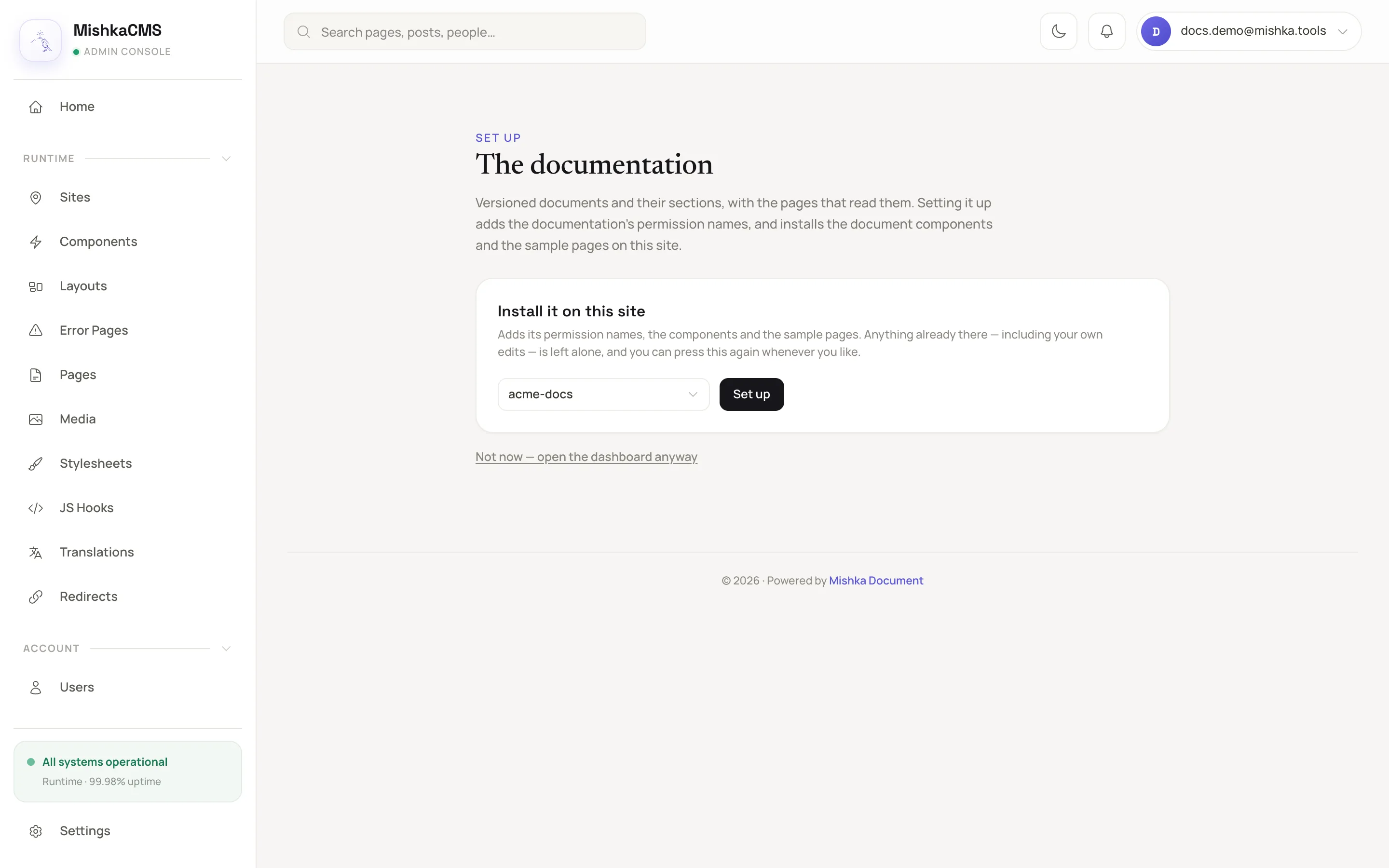This screenshot has width=1389, height=868.
Task: Select Error Pages in the sidebar
Action: click(x=127, y=331)
